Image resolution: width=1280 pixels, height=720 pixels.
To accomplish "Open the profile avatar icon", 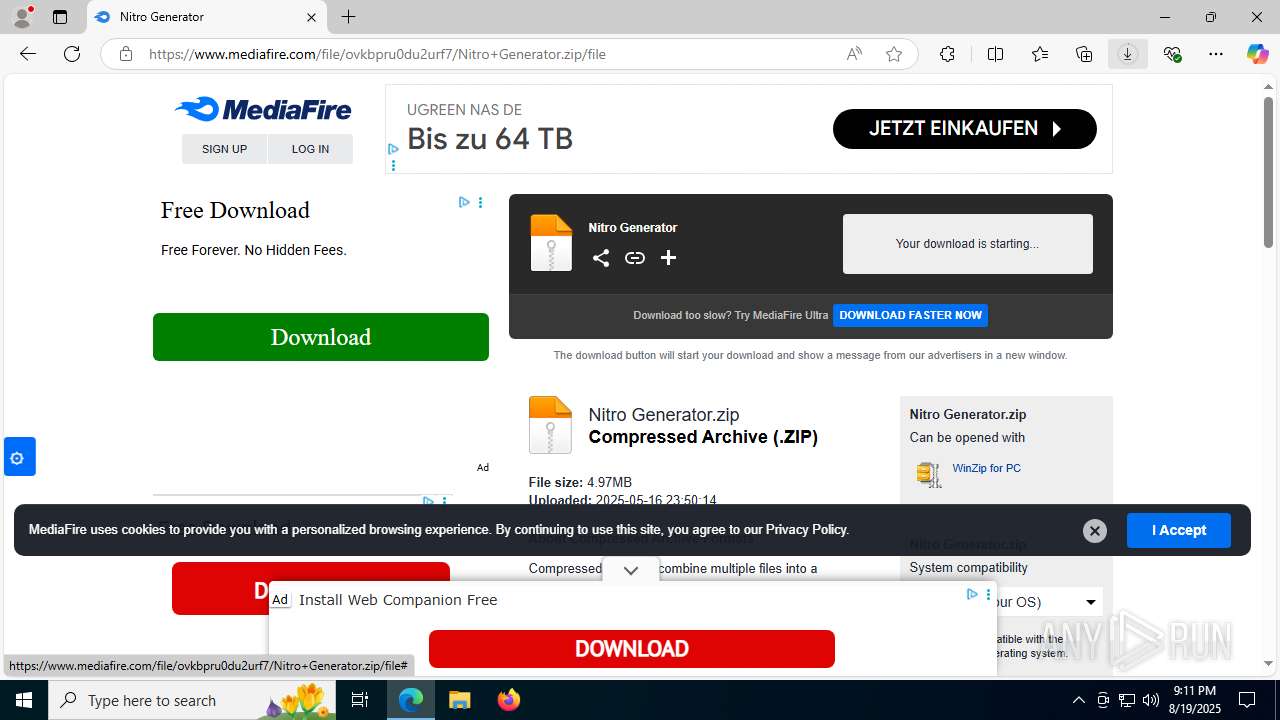I will (22, 17).
